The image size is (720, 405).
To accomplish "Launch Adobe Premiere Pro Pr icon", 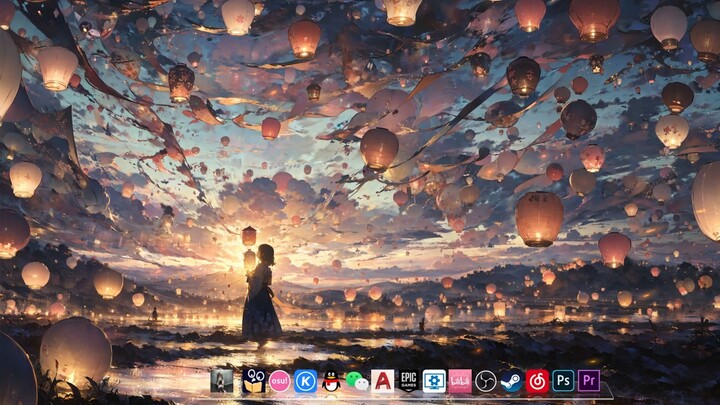I will [x=589, y=381].
